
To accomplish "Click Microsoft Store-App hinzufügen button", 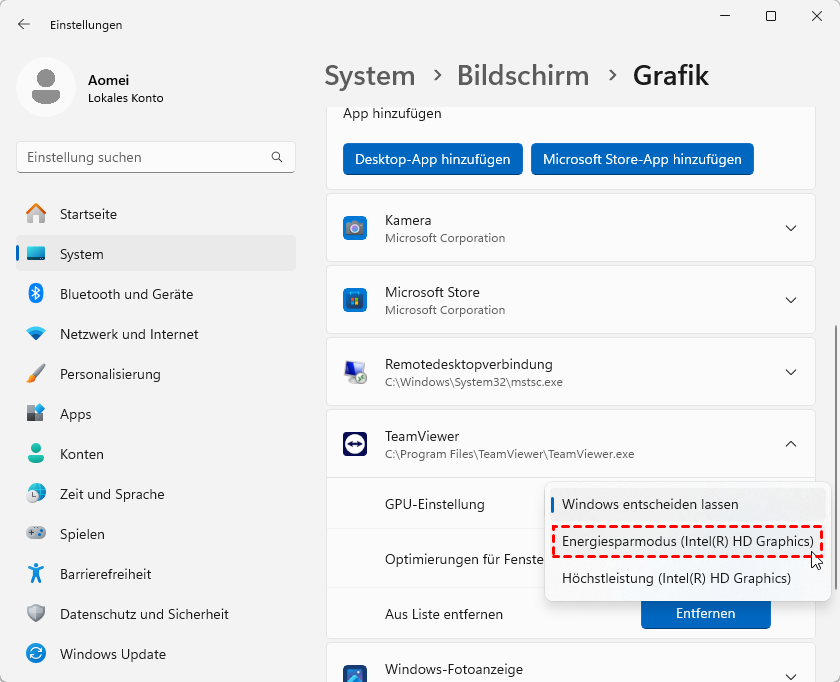I will click(642, 159).
